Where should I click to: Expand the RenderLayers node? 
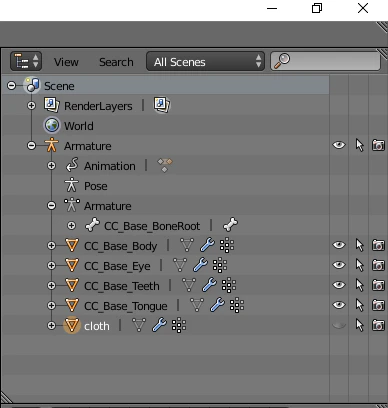31,106
